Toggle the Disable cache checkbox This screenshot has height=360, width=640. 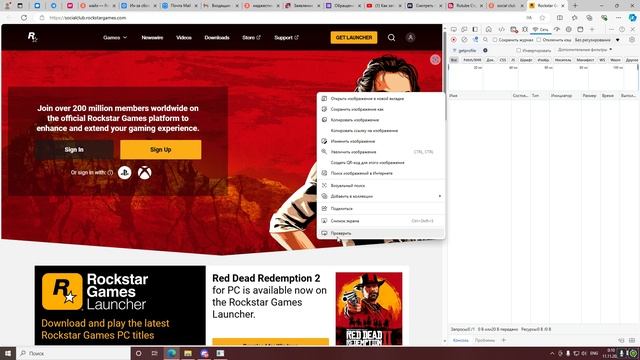(539, 40)
